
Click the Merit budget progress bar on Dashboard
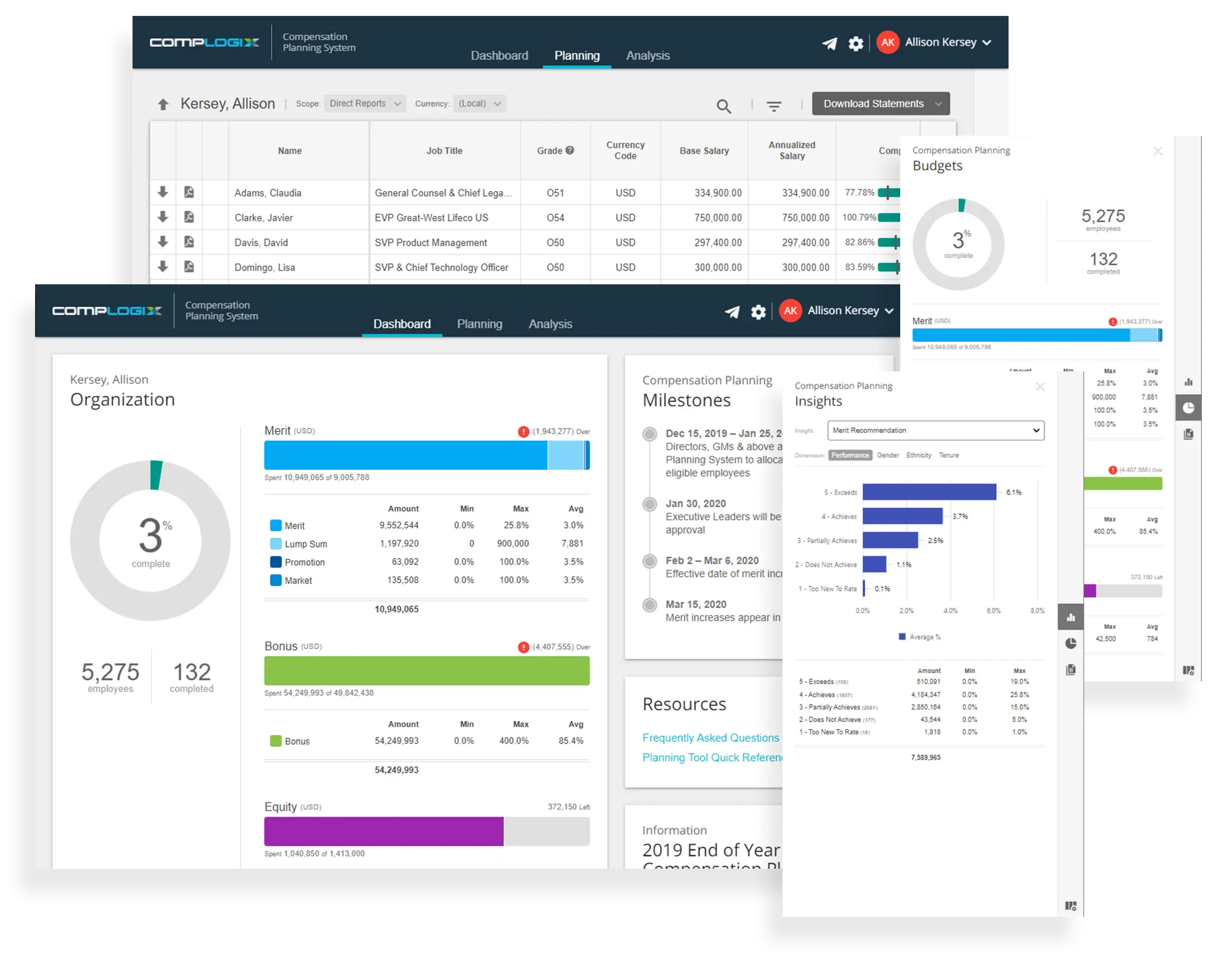427,455
